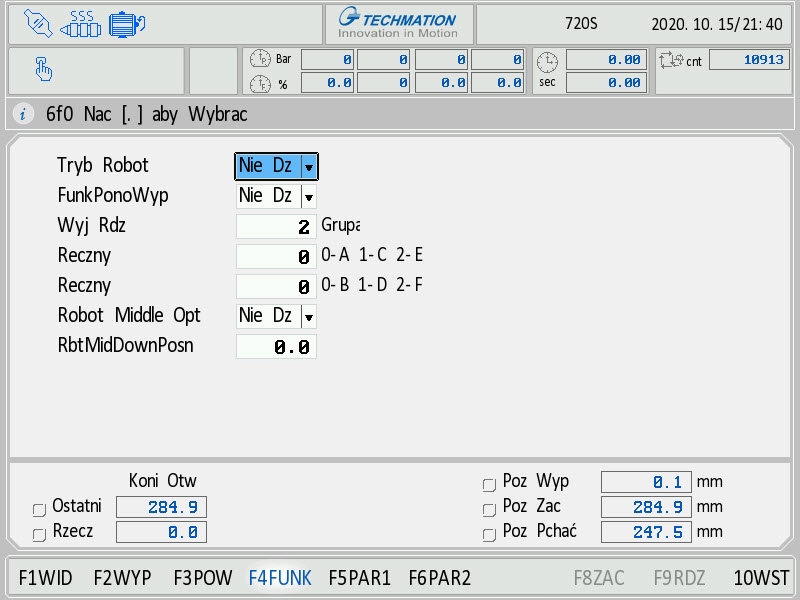The image size is (800, 600).
Task: Tap the manual mode hand icon
Action: click(x=43, y=69)
